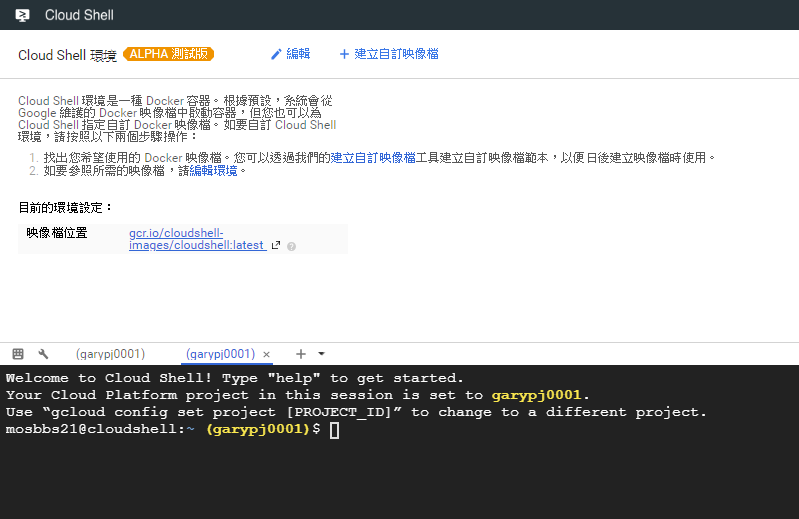Click the 目前的環境設定 heading
The image size is (799, 519).
click(65, 208)
